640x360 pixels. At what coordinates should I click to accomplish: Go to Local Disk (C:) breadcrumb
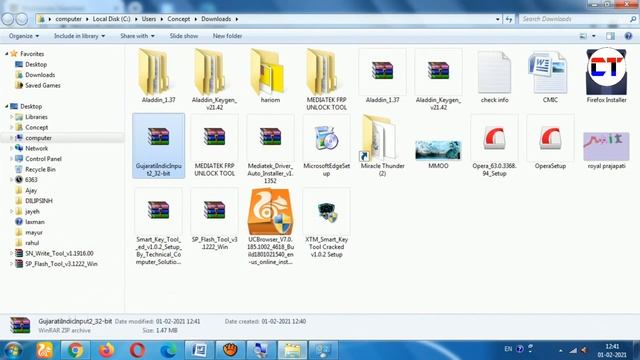coord(111,19)
